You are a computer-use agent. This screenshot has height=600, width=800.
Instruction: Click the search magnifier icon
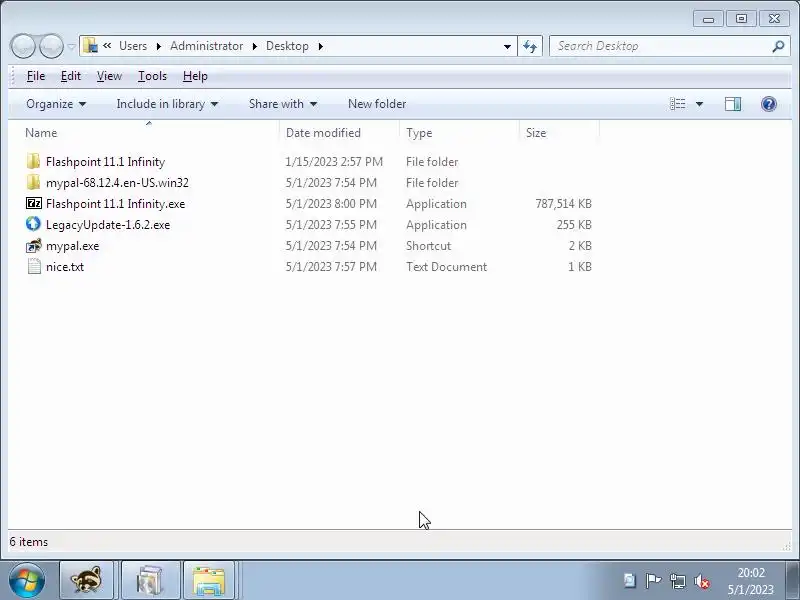tap(778, 46)
